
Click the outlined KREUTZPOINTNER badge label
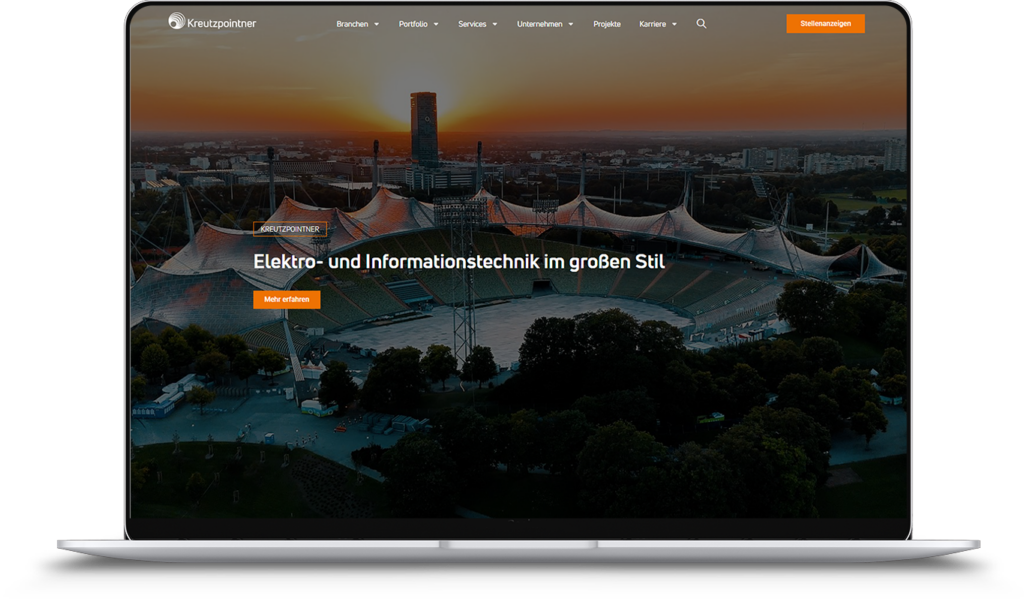(x=290, y=229)
